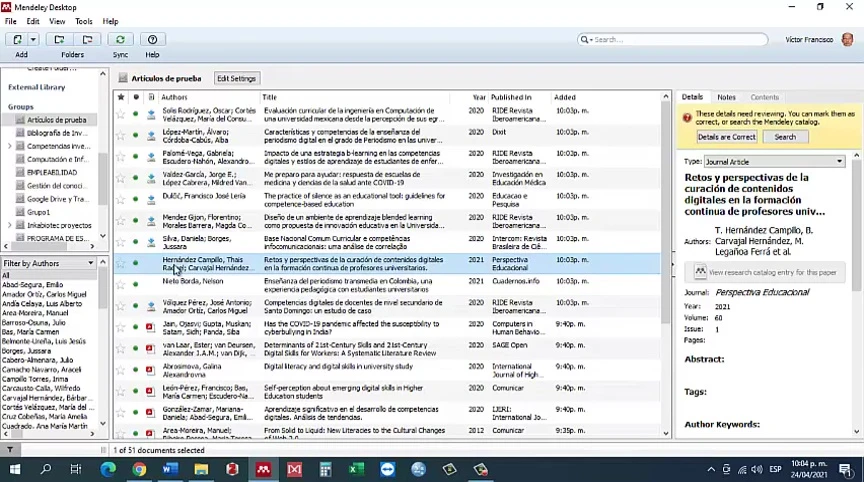Image resolution: width=864 pixels, height=482 pixels.
Task: Click download icon for Mendez Gijon article
Action: click(151, 221)
